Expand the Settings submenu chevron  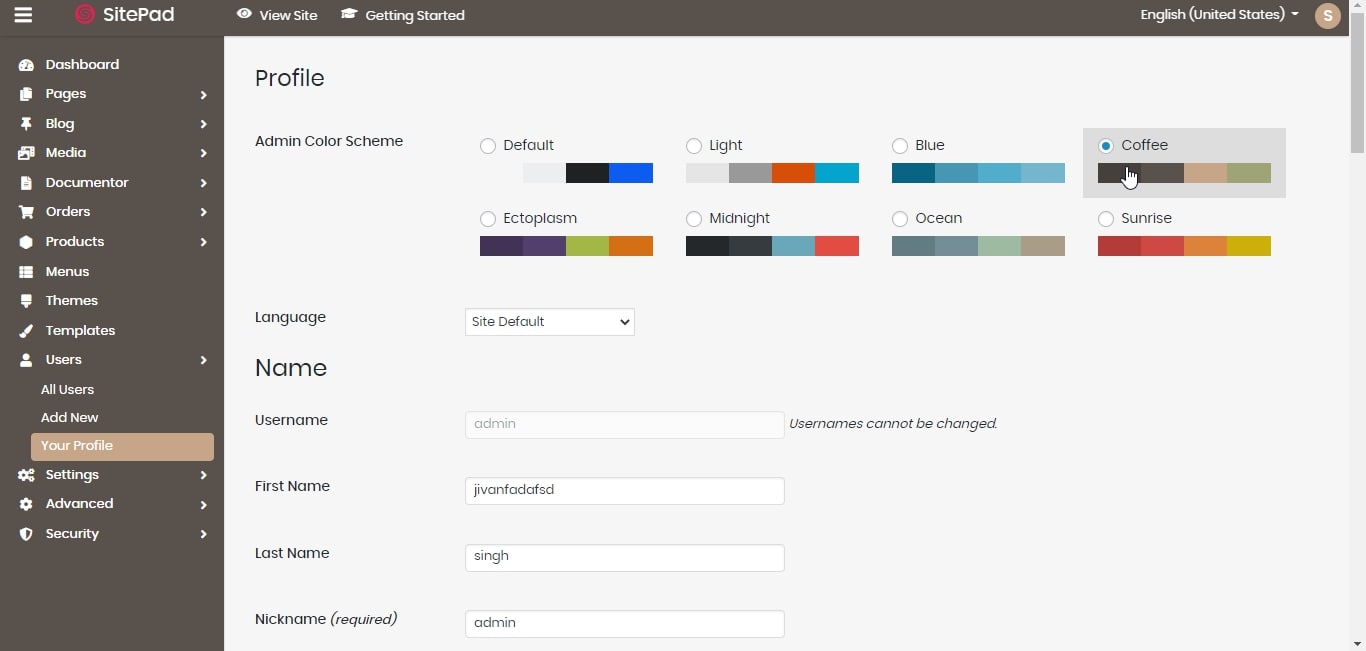pos(203,475)
